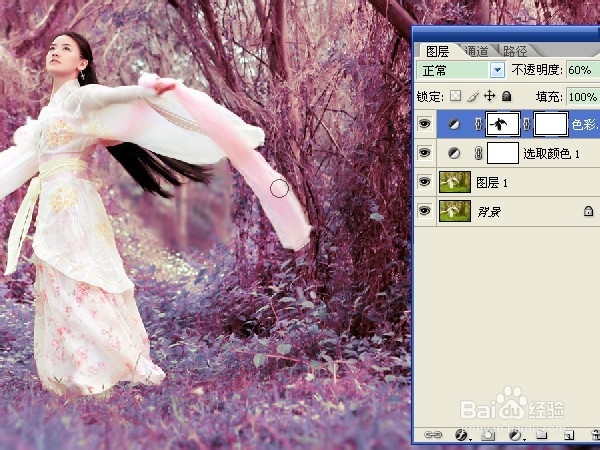This screenshot has height=450, width=600.
Task: Select the 图层 1 layer name
Action: pyautogui.click(x=492, y=183)
